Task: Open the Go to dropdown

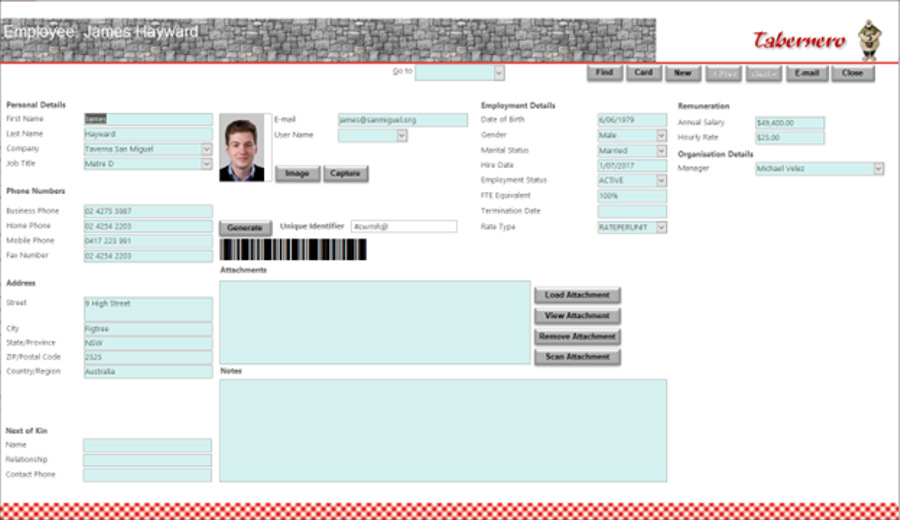Action: (499, 73)
